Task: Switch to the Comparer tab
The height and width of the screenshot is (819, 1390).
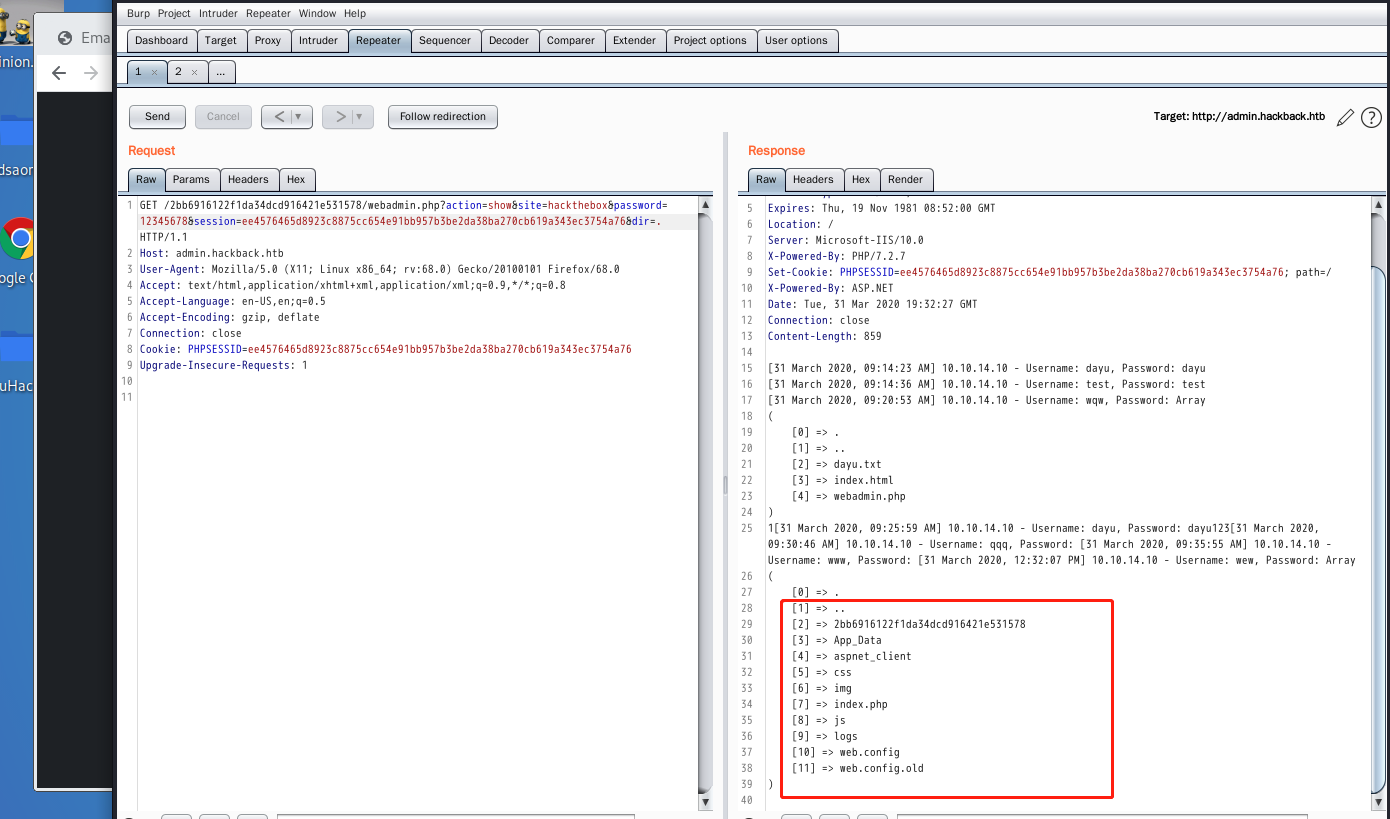Action: (x=571, y=40)
